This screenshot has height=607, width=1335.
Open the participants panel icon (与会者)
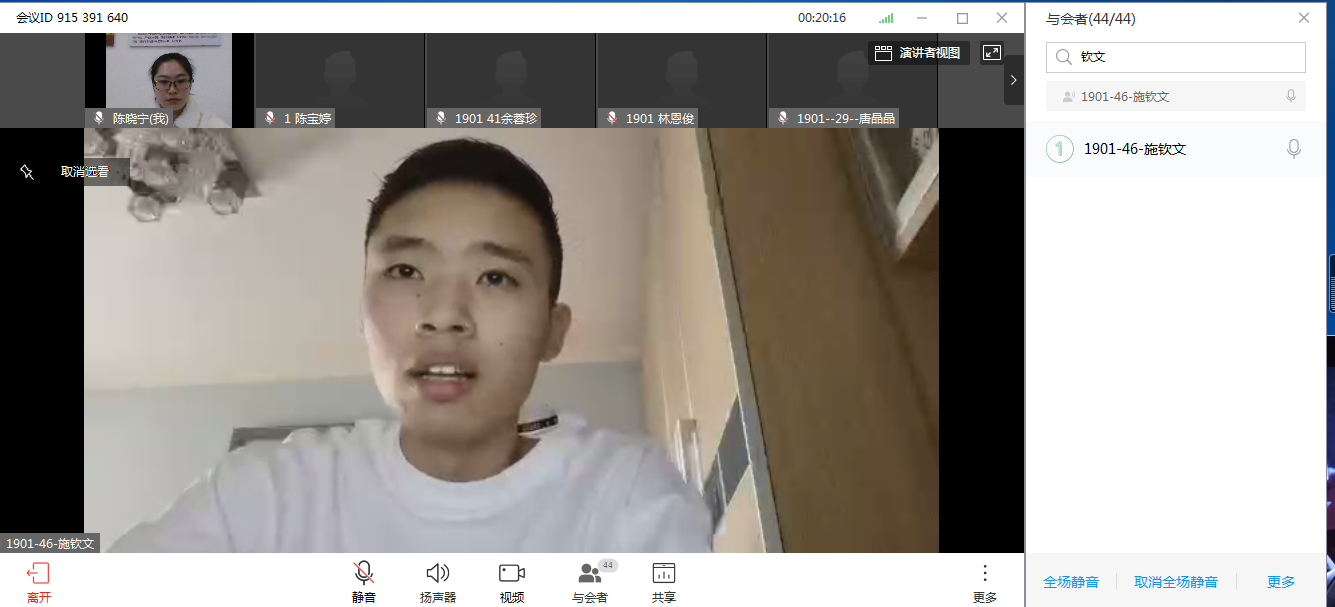tap(590, 574)
